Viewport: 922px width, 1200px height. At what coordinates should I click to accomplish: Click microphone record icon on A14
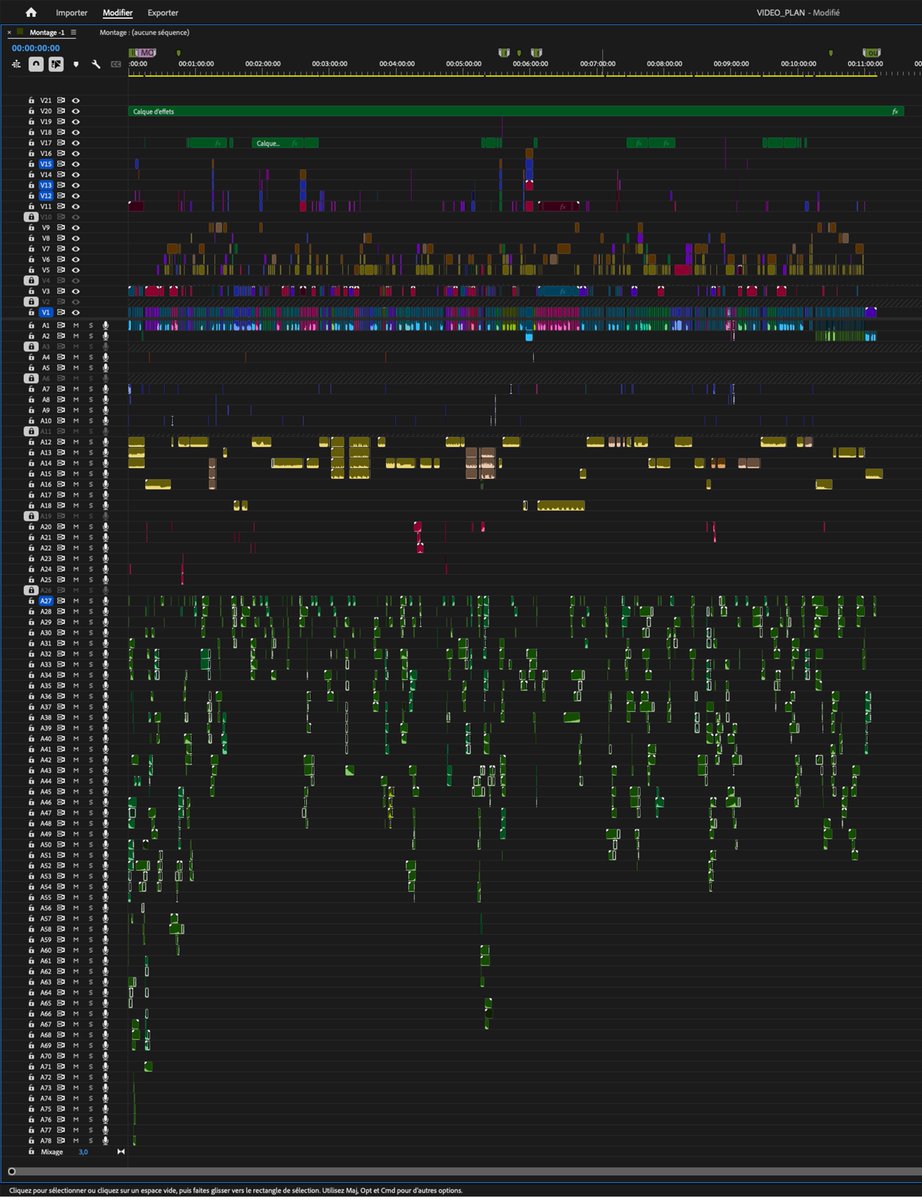pos(105,463)
